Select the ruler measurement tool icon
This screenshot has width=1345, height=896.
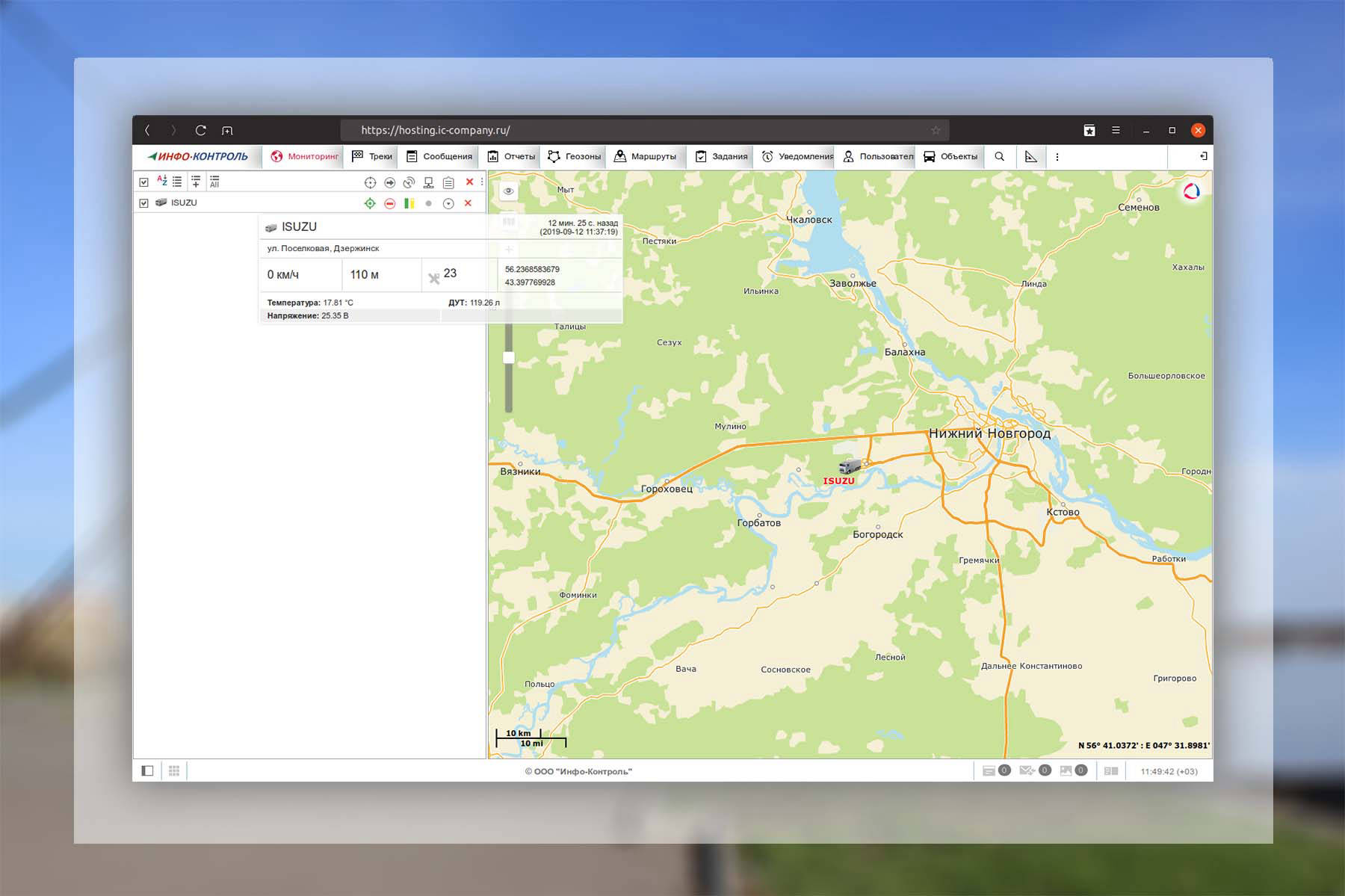(x=1030, y=156)
